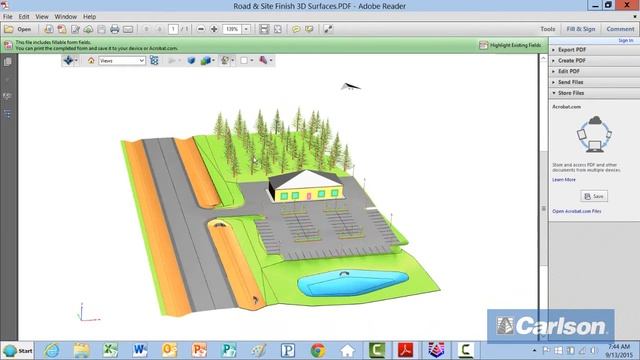Click the Save file floppy icon
The height and width of the screenshot is (360, 640).
click(101, 29)
